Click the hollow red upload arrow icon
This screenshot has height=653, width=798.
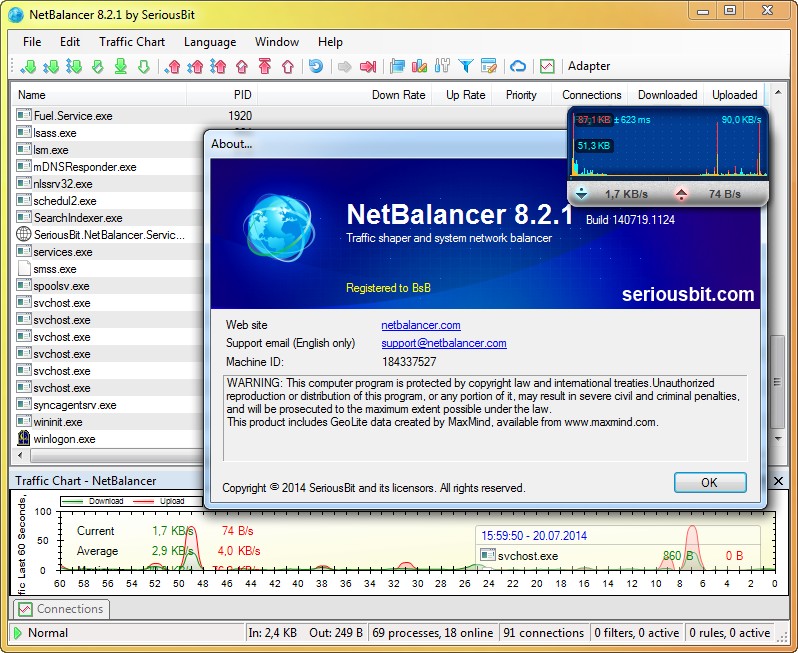288,66
